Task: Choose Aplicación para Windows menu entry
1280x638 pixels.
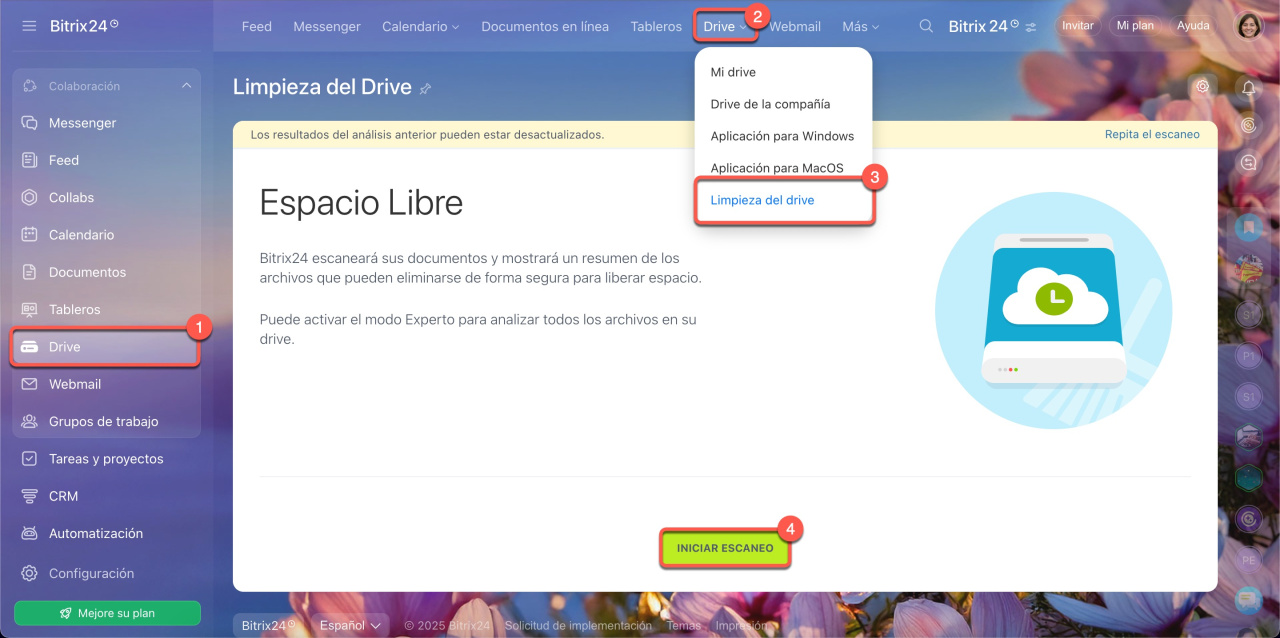Action: [x=783, y=136]
